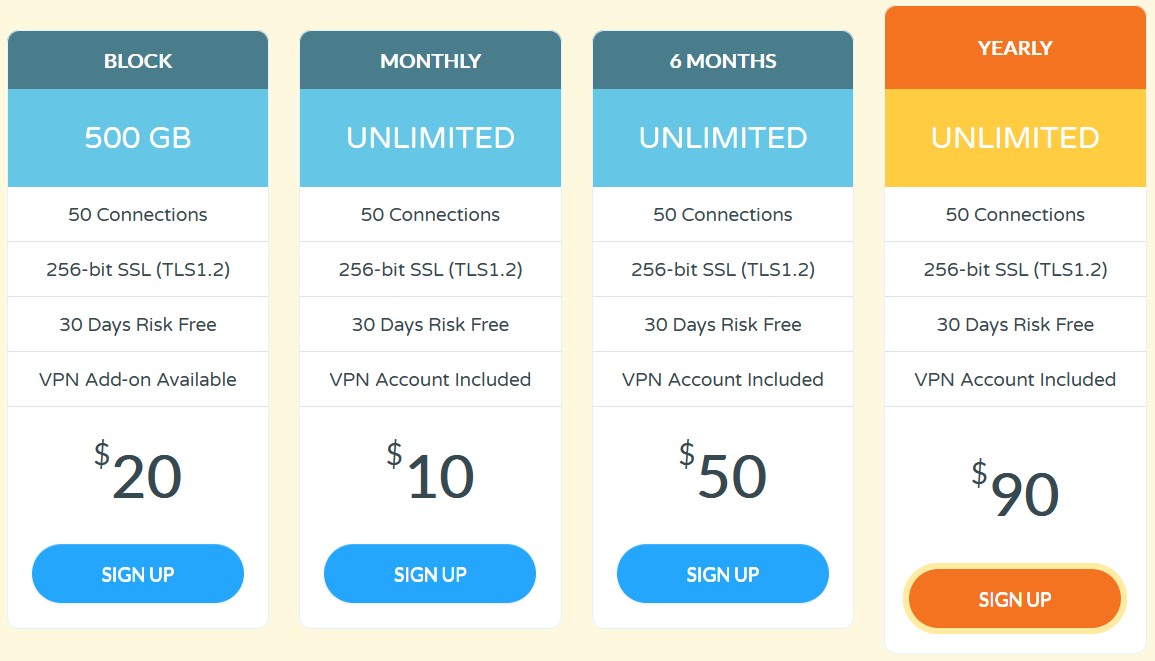Click 30 Days Risk Free in Yearly
Viewport: 1155px width, 661px height.
tap(1015, 325)
